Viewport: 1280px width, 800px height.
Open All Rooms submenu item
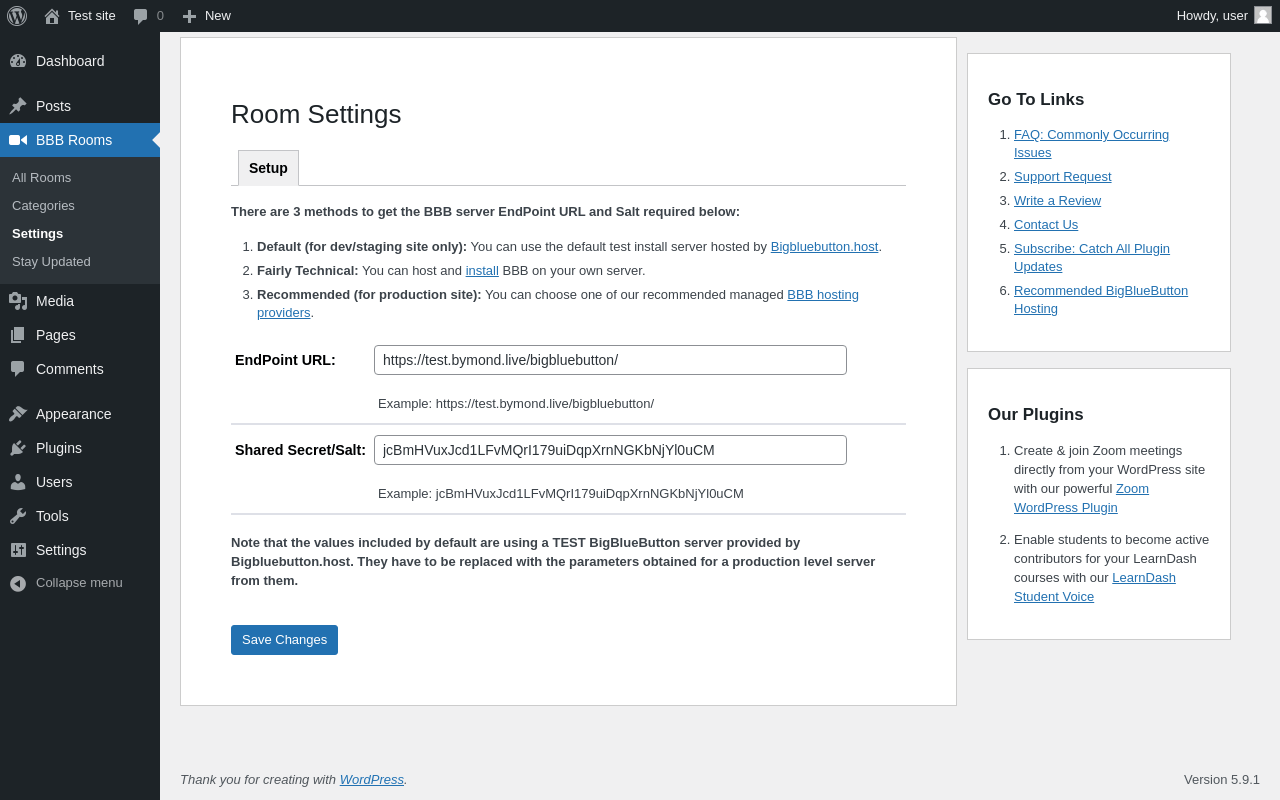[x=41, y=178]
